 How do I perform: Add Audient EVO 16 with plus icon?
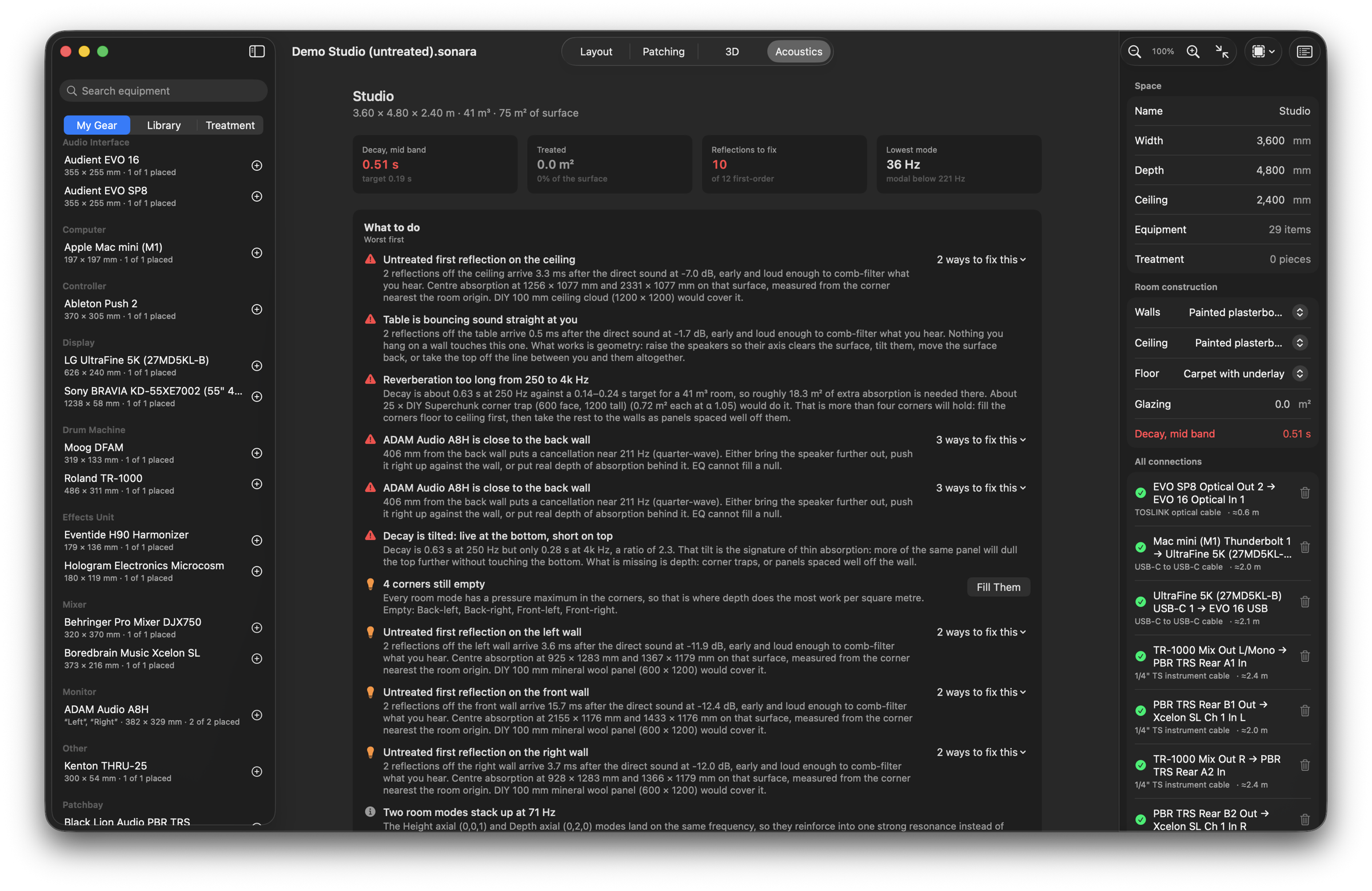(257, 165)
